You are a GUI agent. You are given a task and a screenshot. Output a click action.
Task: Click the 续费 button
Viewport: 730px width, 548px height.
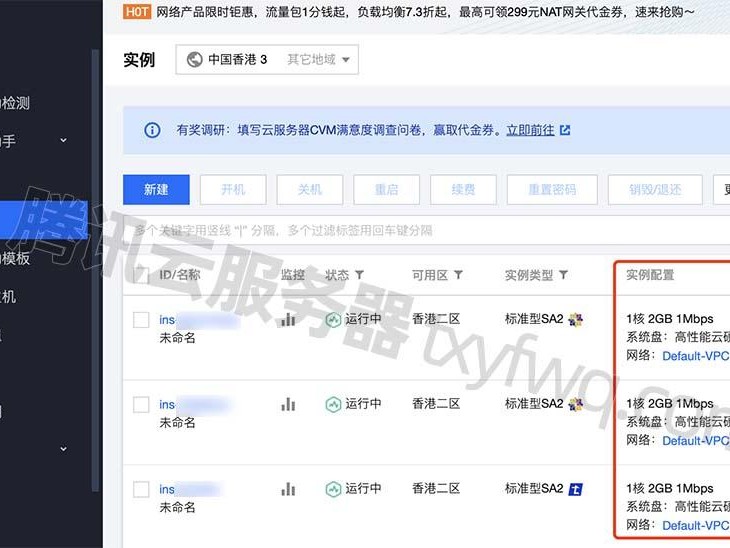[463, 189]
